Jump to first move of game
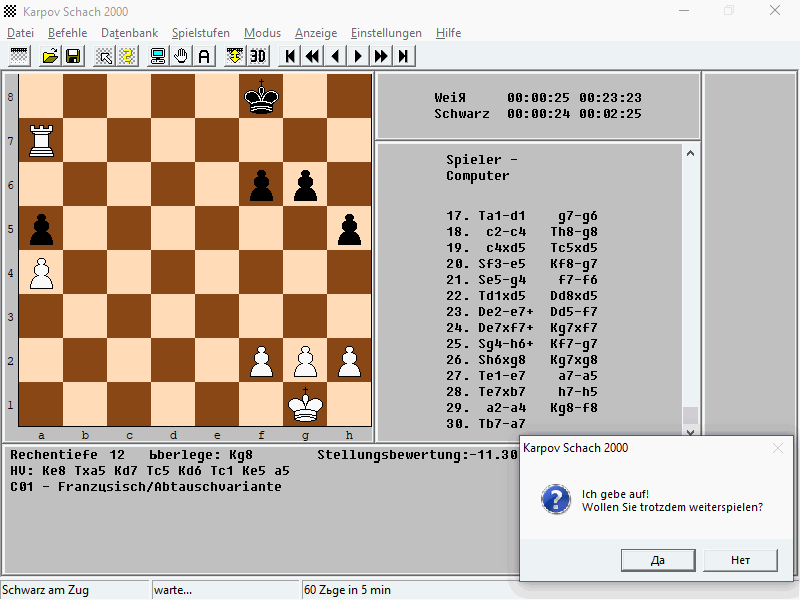The height and width of the screenshot is (600, 800). pos(289,56)
